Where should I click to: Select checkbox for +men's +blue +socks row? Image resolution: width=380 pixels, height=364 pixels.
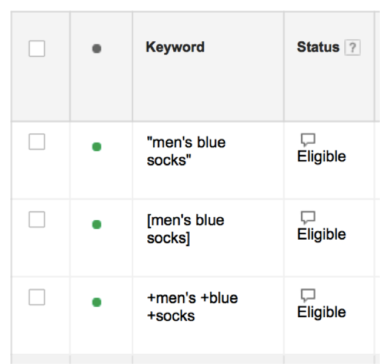coord(37,297)
